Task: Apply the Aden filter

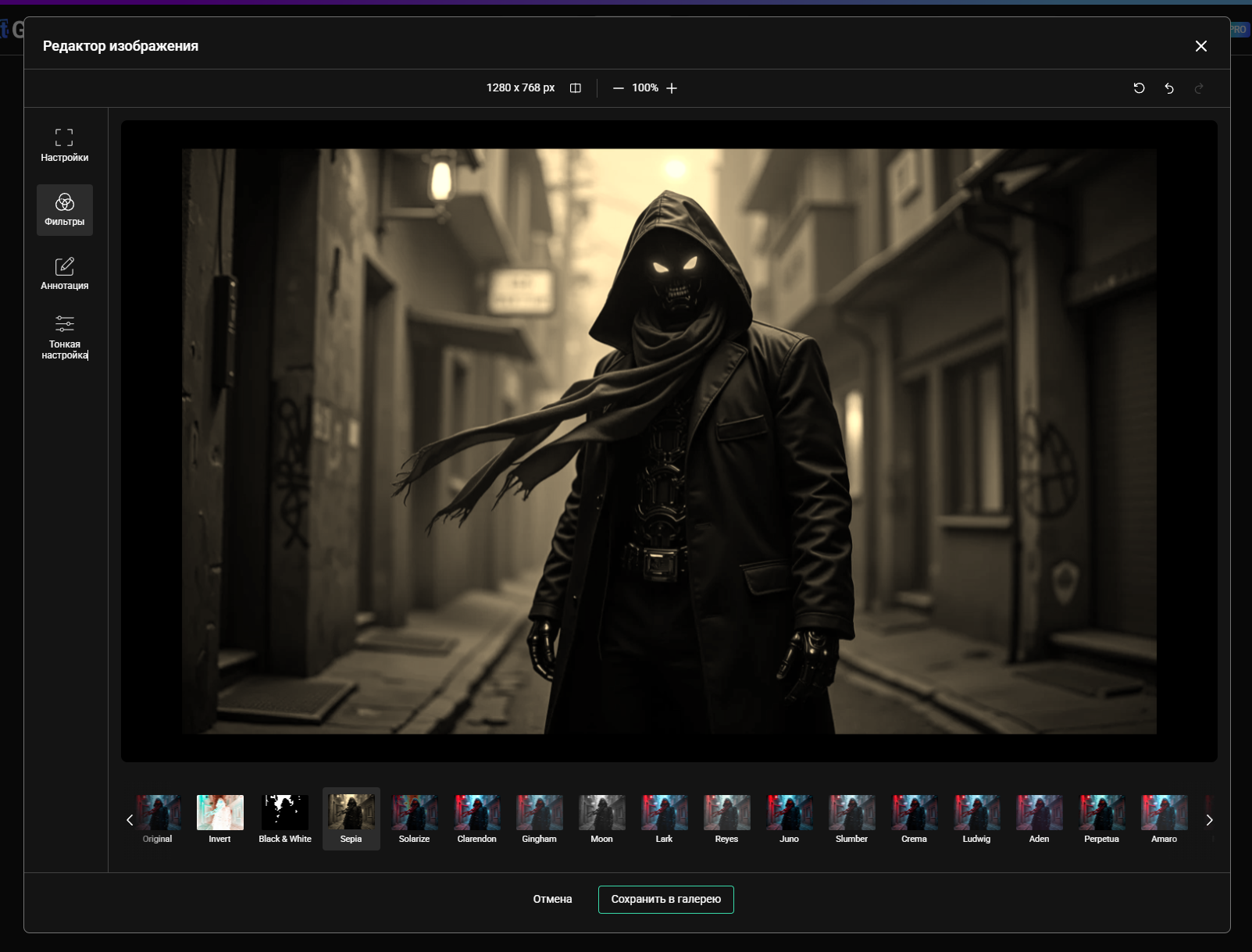Action: click(x=1040, y=818)
